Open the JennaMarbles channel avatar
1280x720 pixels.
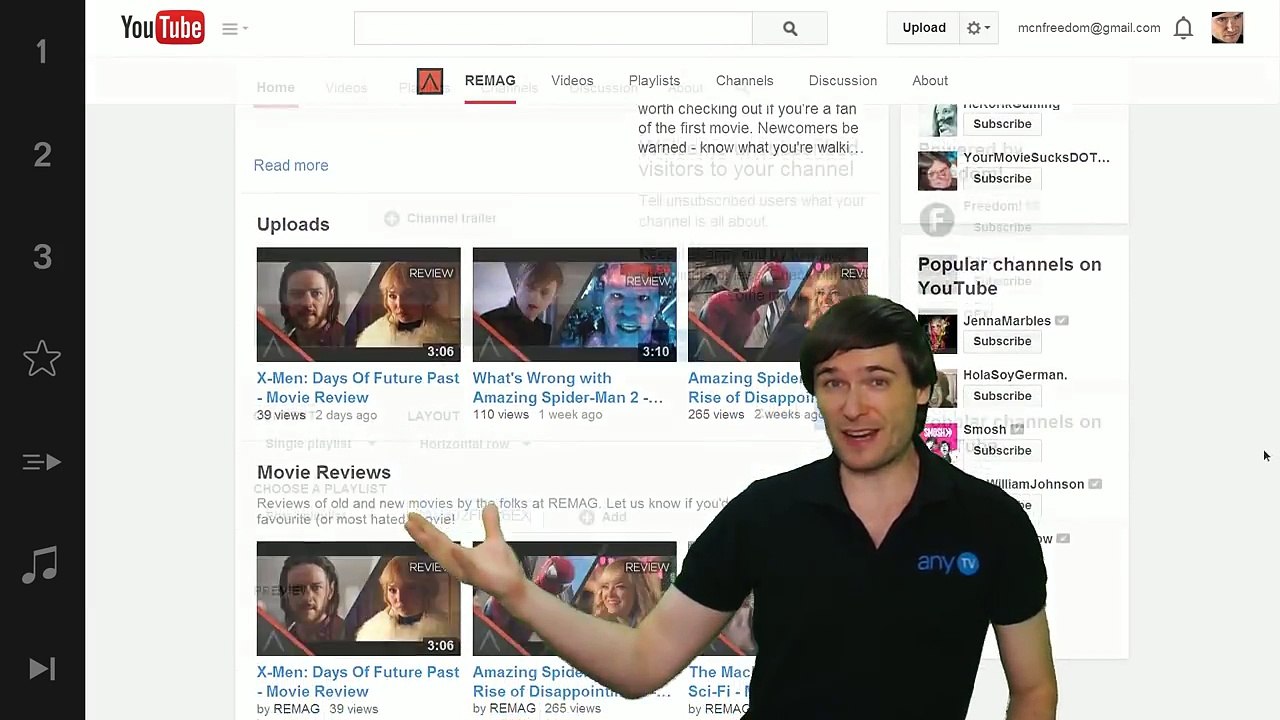(937, 333)
